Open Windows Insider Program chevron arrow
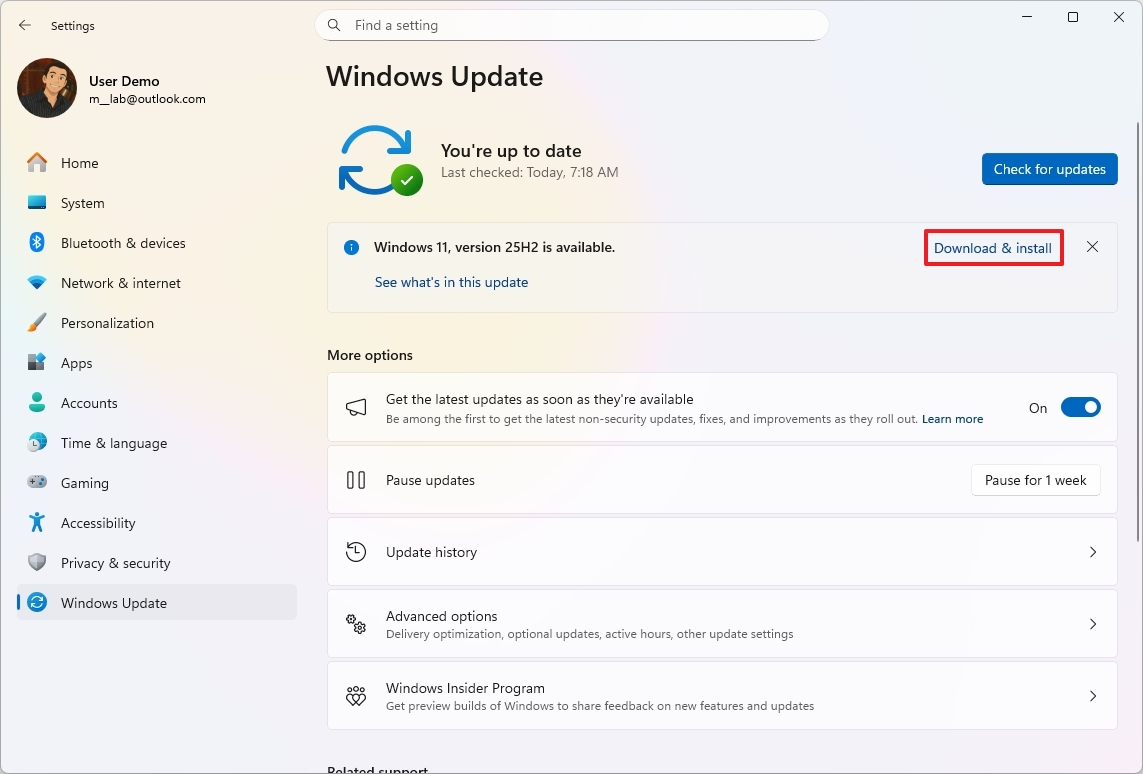This screenshot has width=1143, height=774. click(1092, 696)
